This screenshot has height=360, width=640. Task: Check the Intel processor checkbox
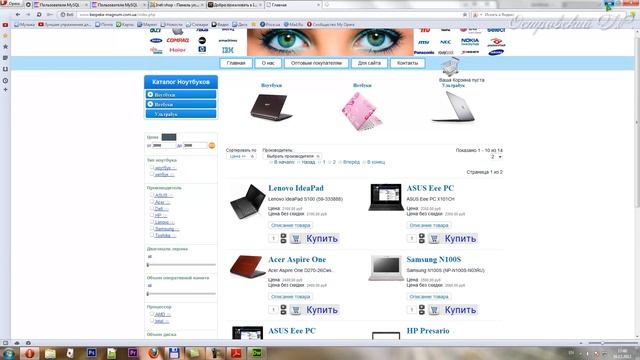(152, 321)
